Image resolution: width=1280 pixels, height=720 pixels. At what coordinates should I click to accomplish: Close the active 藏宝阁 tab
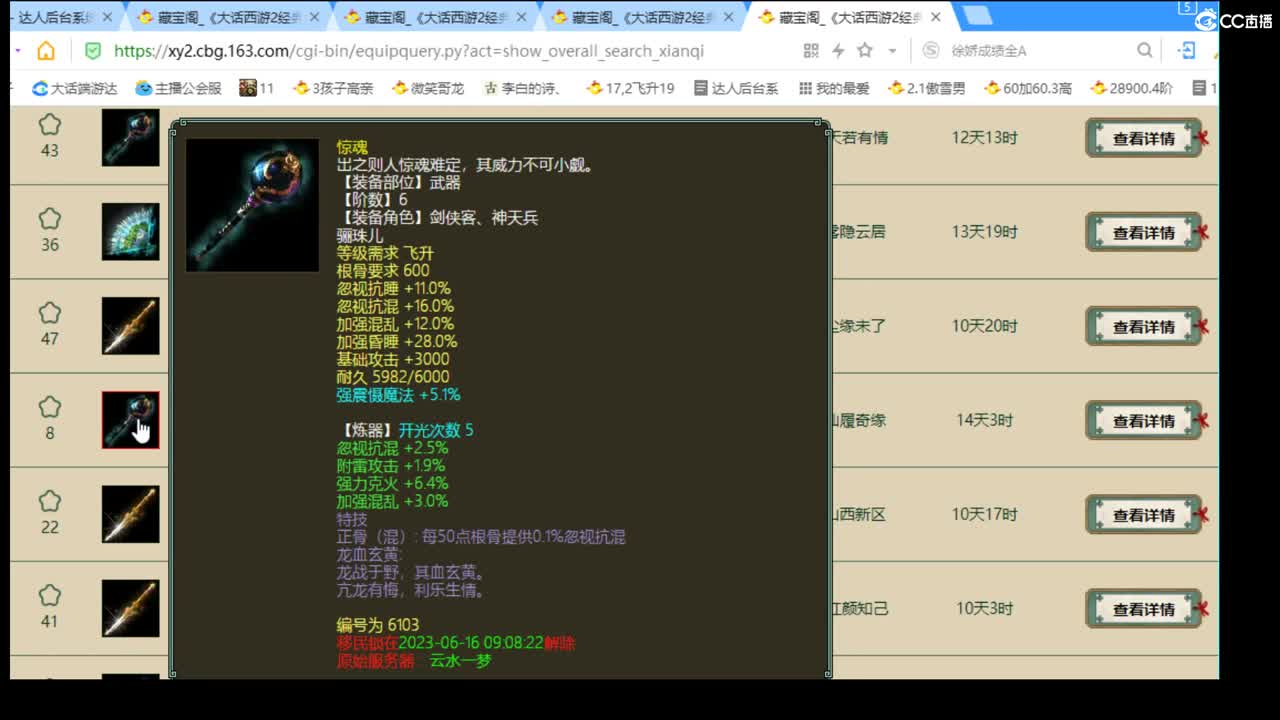pos(936,17)
